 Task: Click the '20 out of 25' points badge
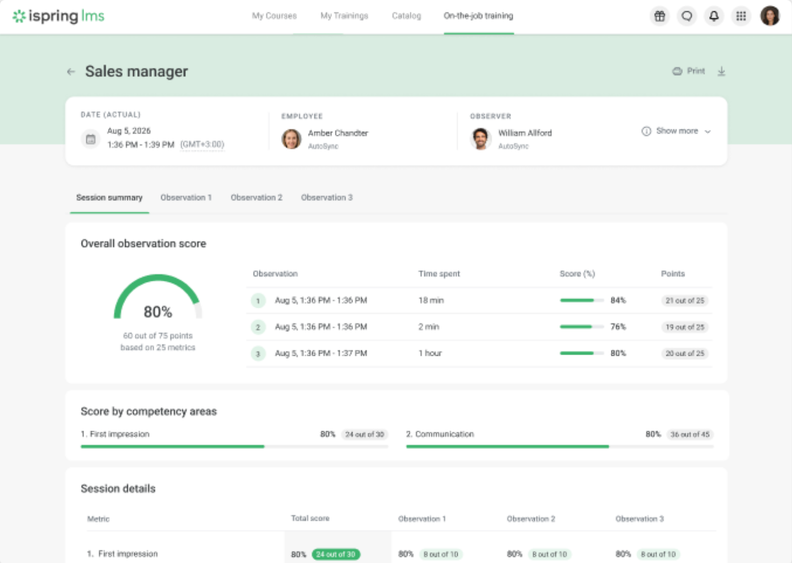(x=684, y=353)
